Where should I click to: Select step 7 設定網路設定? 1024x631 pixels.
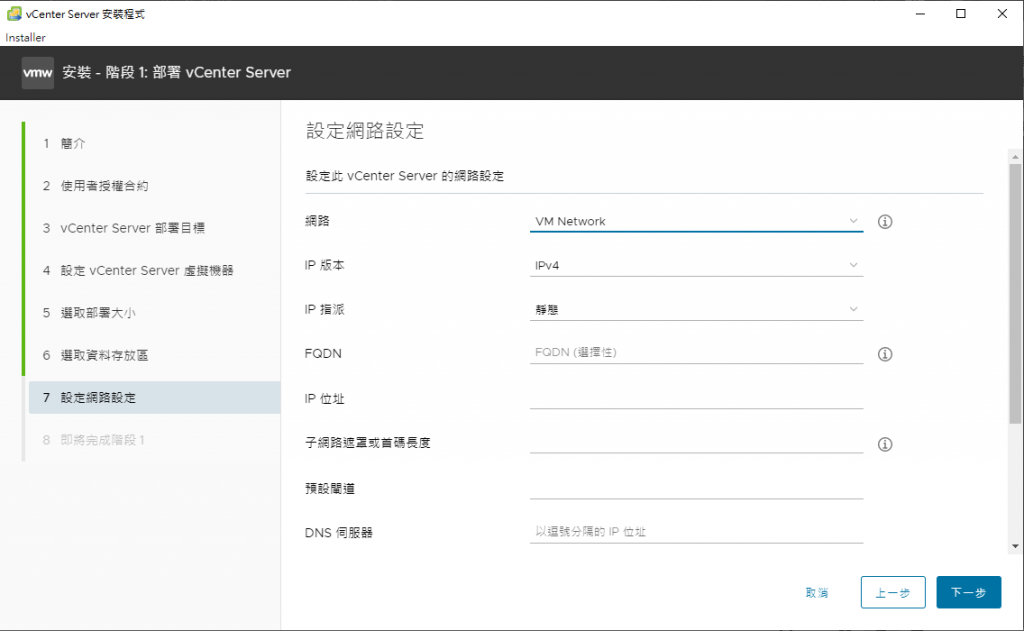155,398
